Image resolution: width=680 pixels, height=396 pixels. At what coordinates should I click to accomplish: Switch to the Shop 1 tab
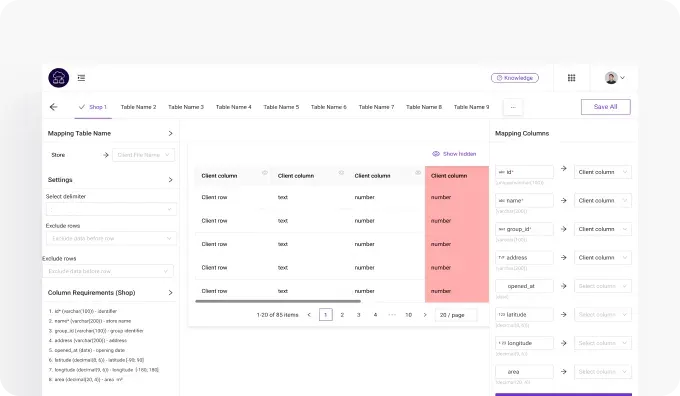[x=93, y=107]
